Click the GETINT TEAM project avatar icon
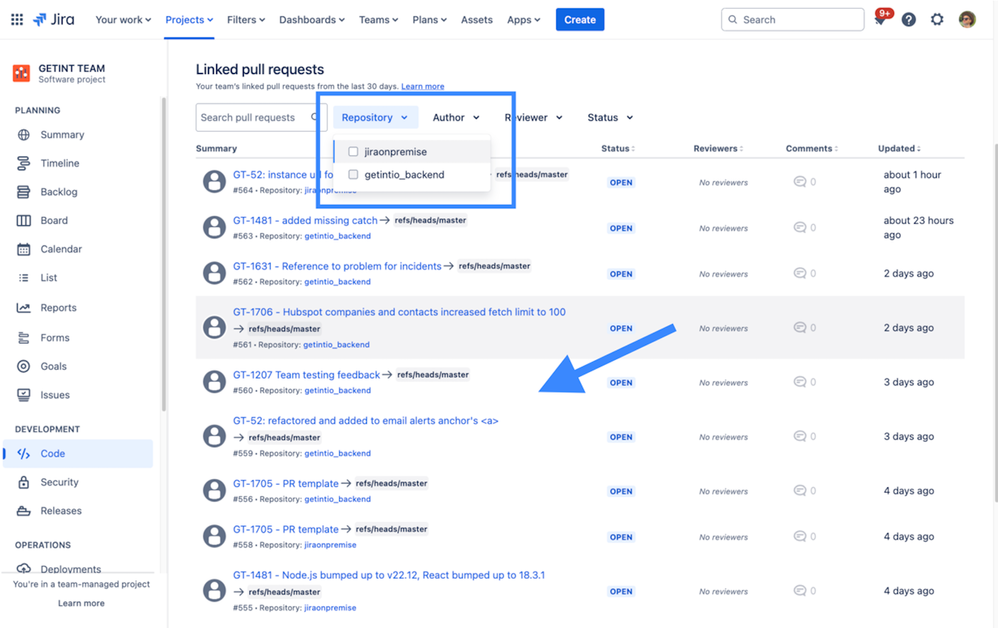Screen dimensions: 998x628 tap(21, 73)
